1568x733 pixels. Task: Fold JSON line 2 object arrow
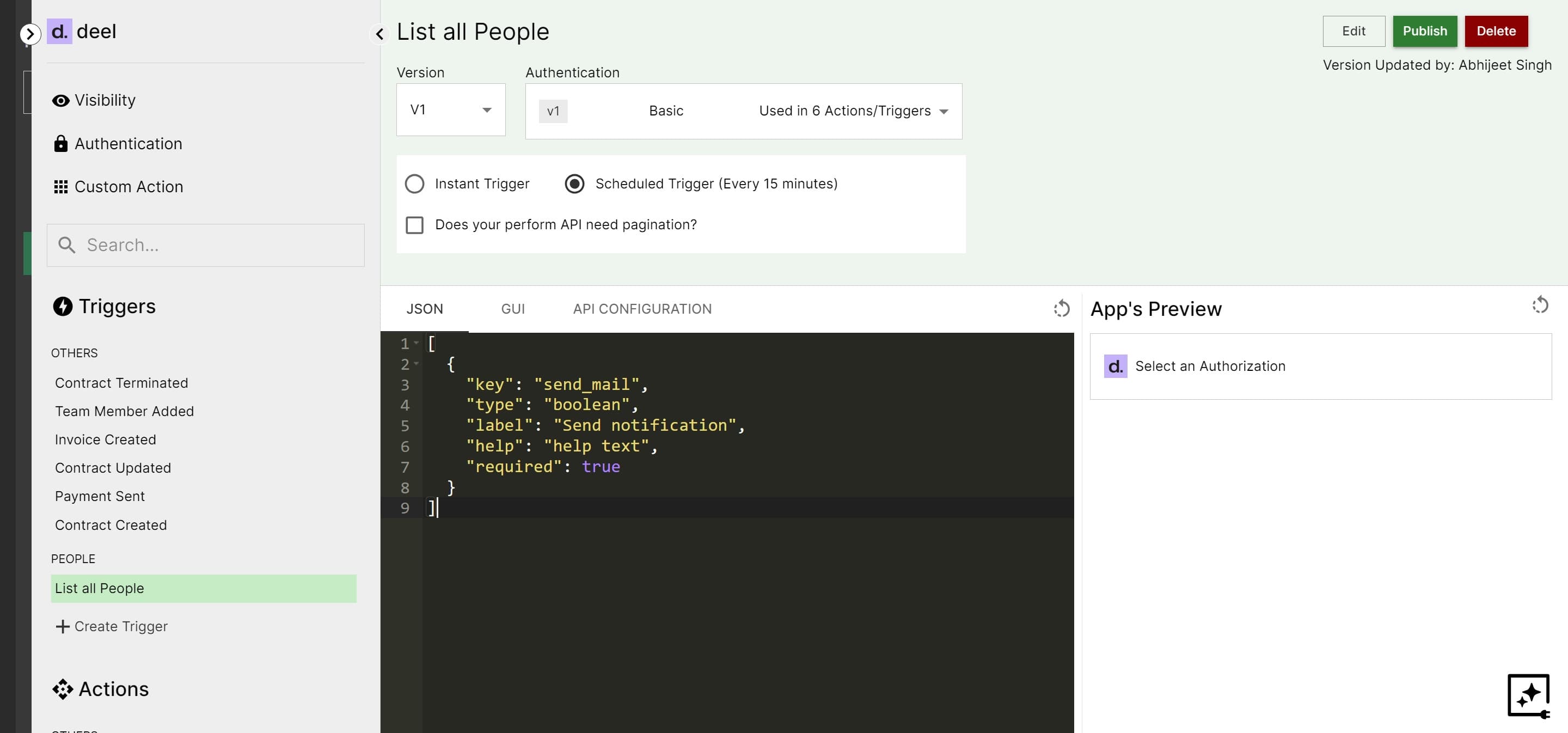pyautogui.click(x=416, y=364)
